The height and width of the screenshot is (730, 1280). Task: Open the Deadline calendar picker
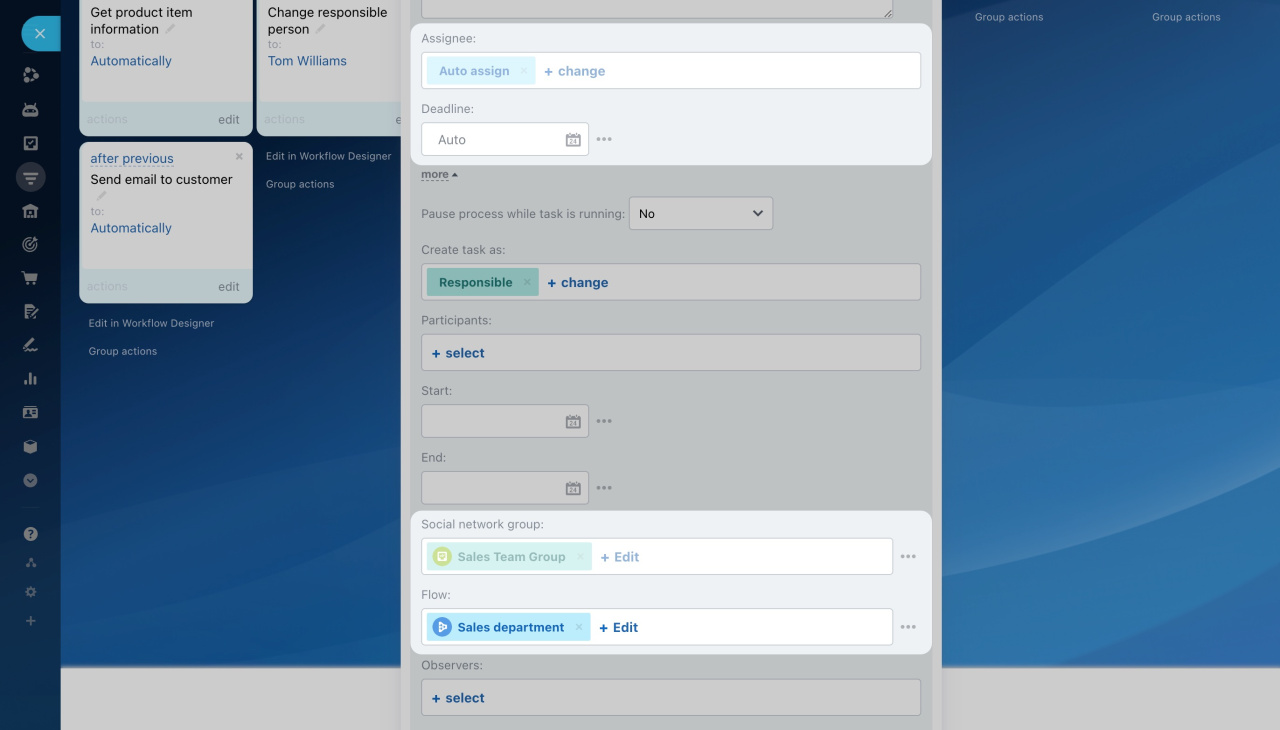pos(573,140)
